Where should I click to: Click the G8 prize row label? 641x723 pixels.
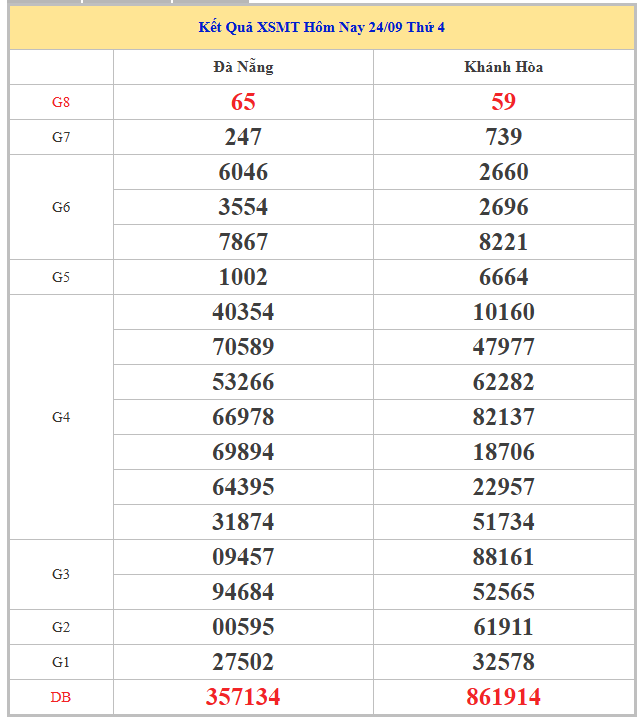(61, 102)
